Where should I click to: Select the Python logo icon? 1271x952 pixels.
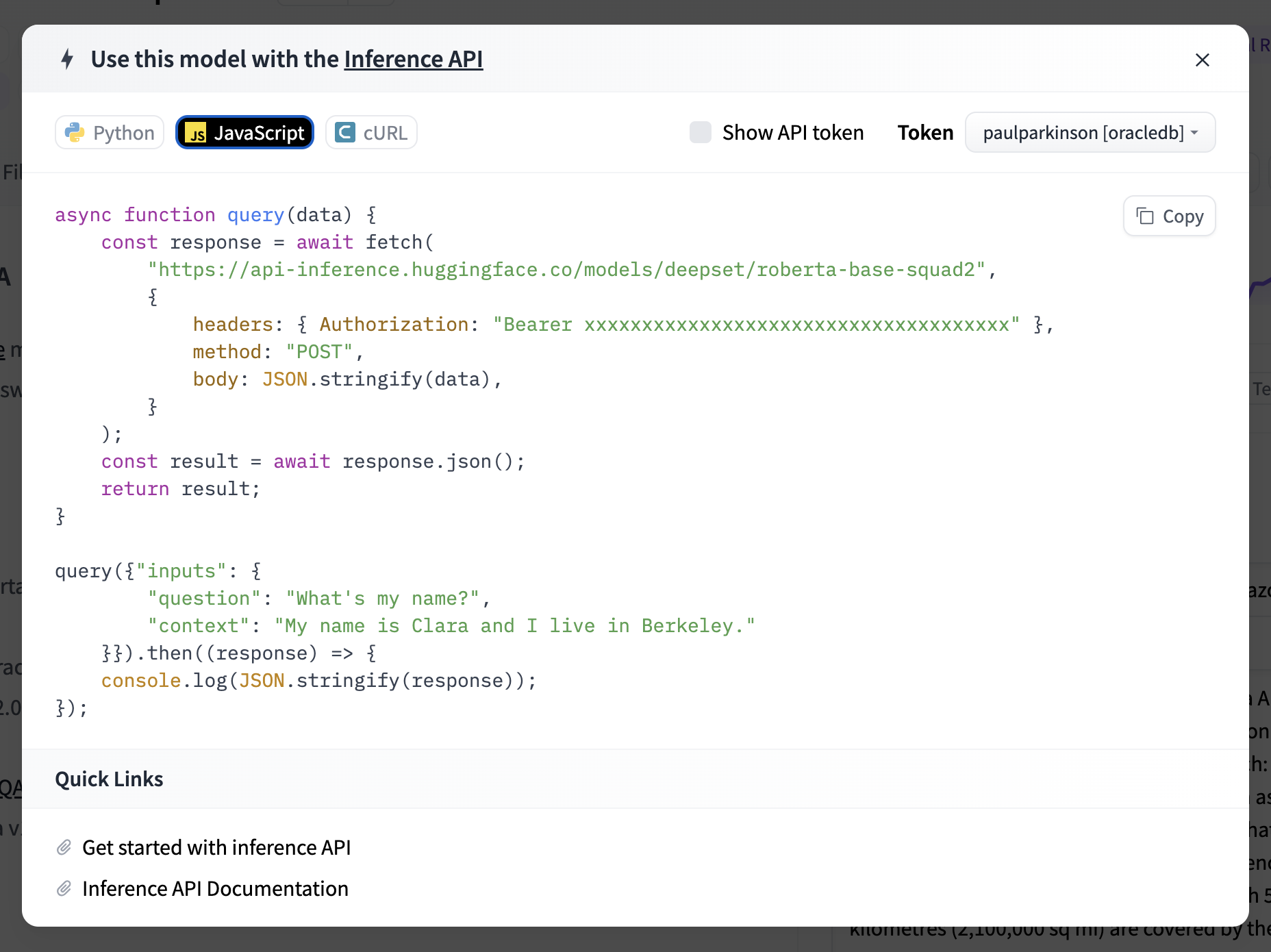(x=75, y=132)
